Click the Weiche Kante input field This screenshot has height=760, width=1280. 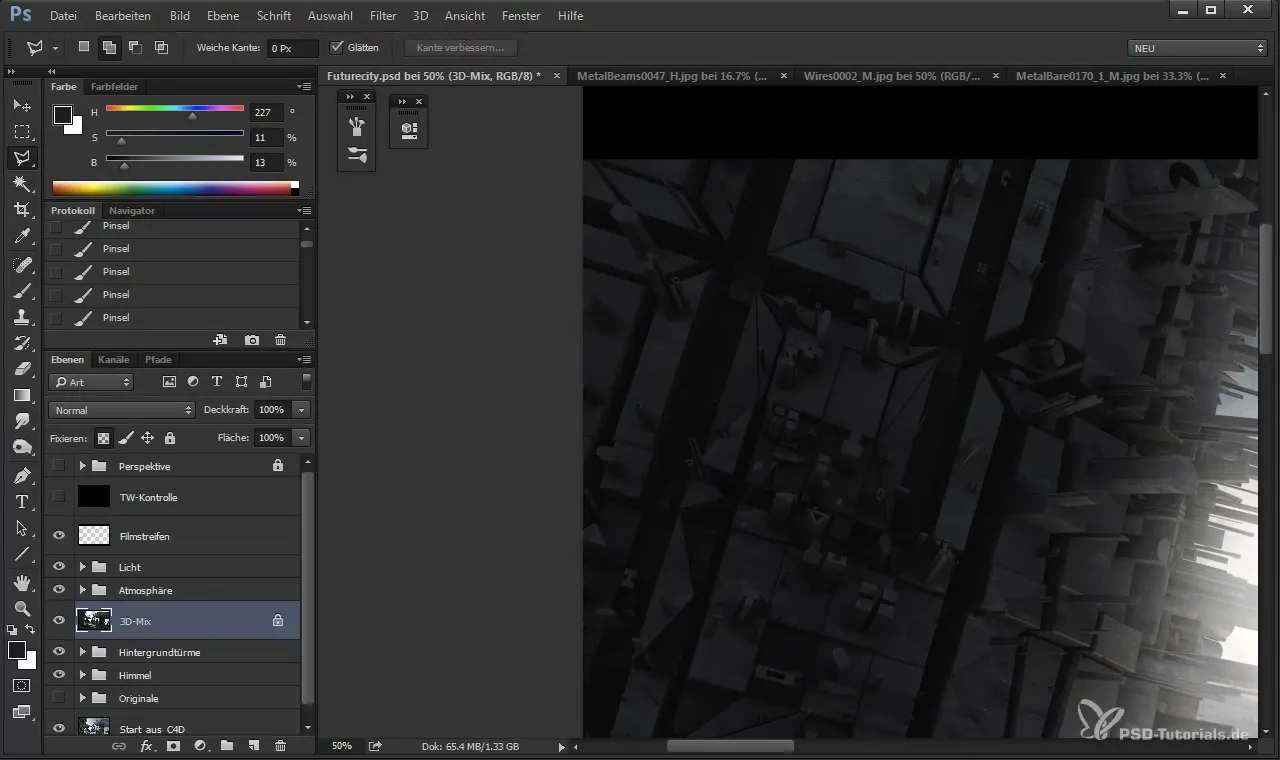[293, 48]
